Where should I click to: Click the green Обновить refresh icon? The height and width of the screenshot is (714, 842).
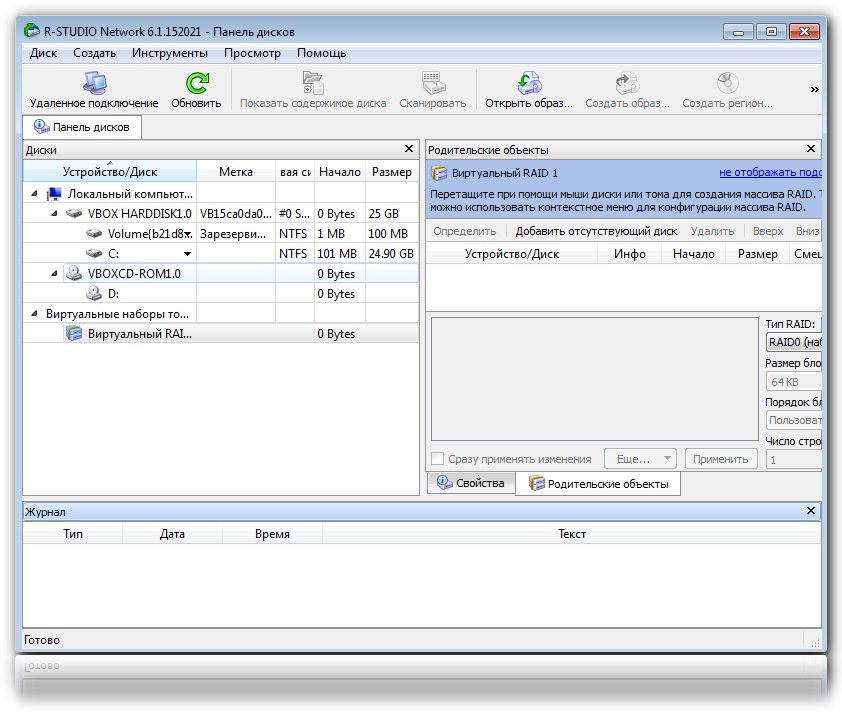click(x=196, y=84)
